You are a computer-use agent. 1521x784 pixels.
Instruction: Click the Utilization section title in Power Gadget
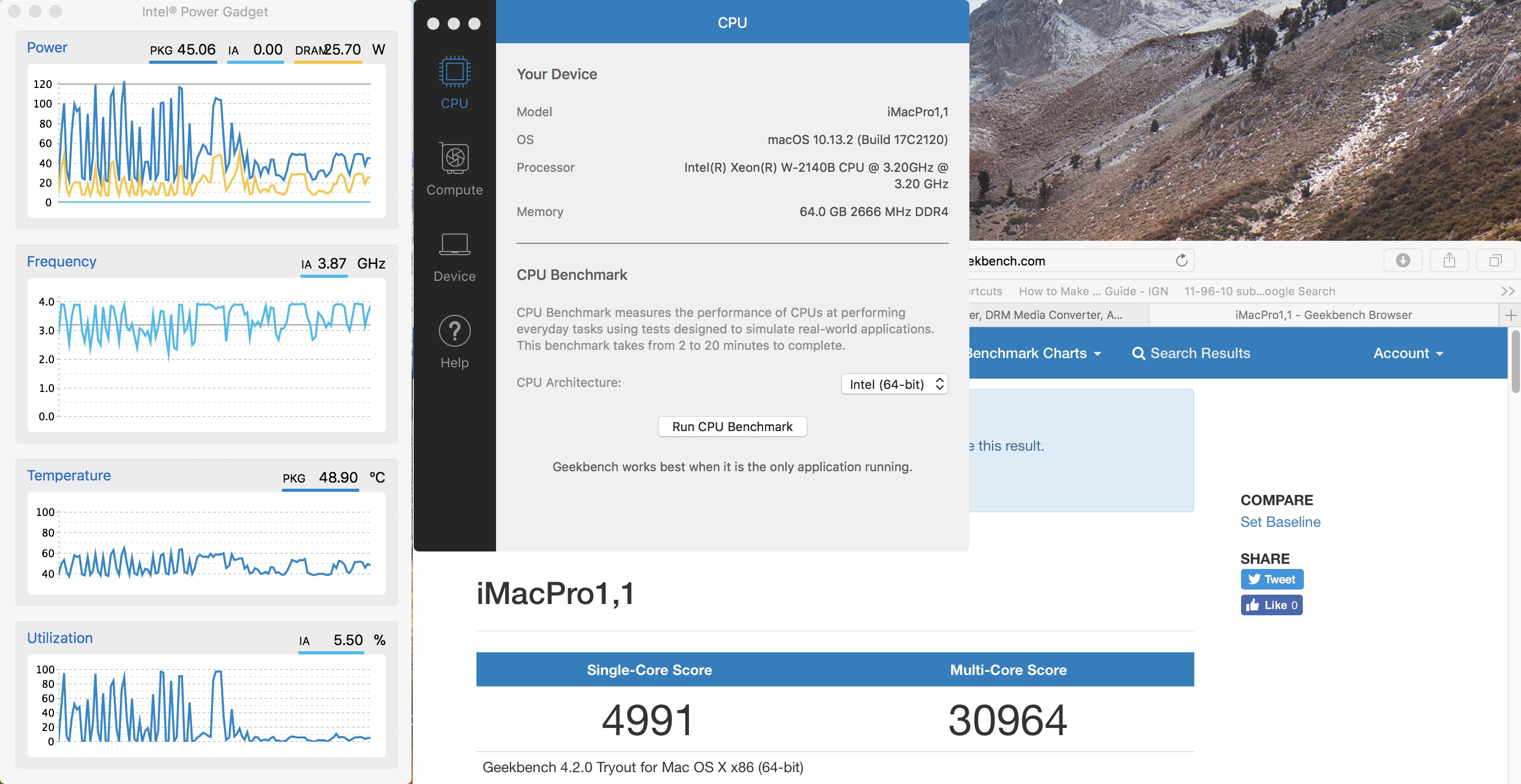pos(60,637)
